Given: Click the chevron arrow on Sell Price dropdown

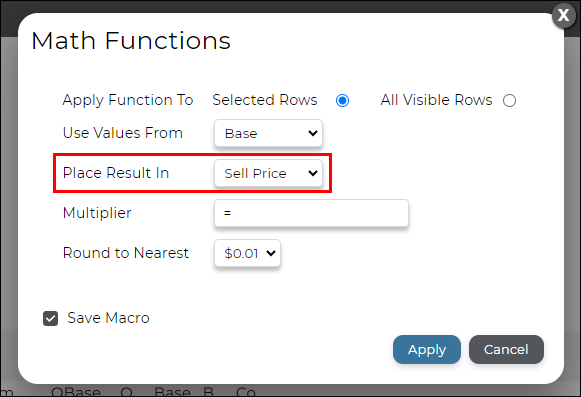Looking at the screenshot, I should pos(313,173).
